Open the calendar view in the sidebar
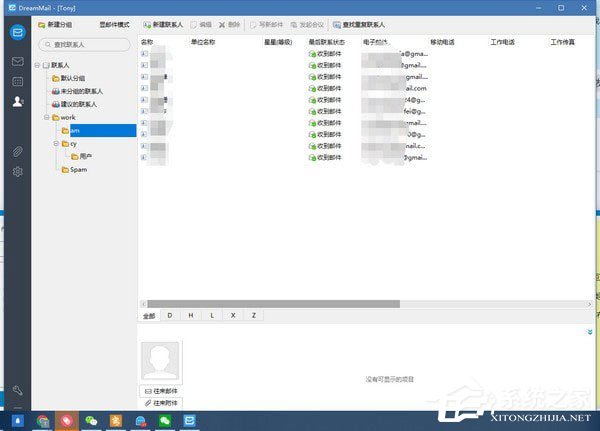The width and height of the screenshot is (600, 431). [x=18, y=82]
